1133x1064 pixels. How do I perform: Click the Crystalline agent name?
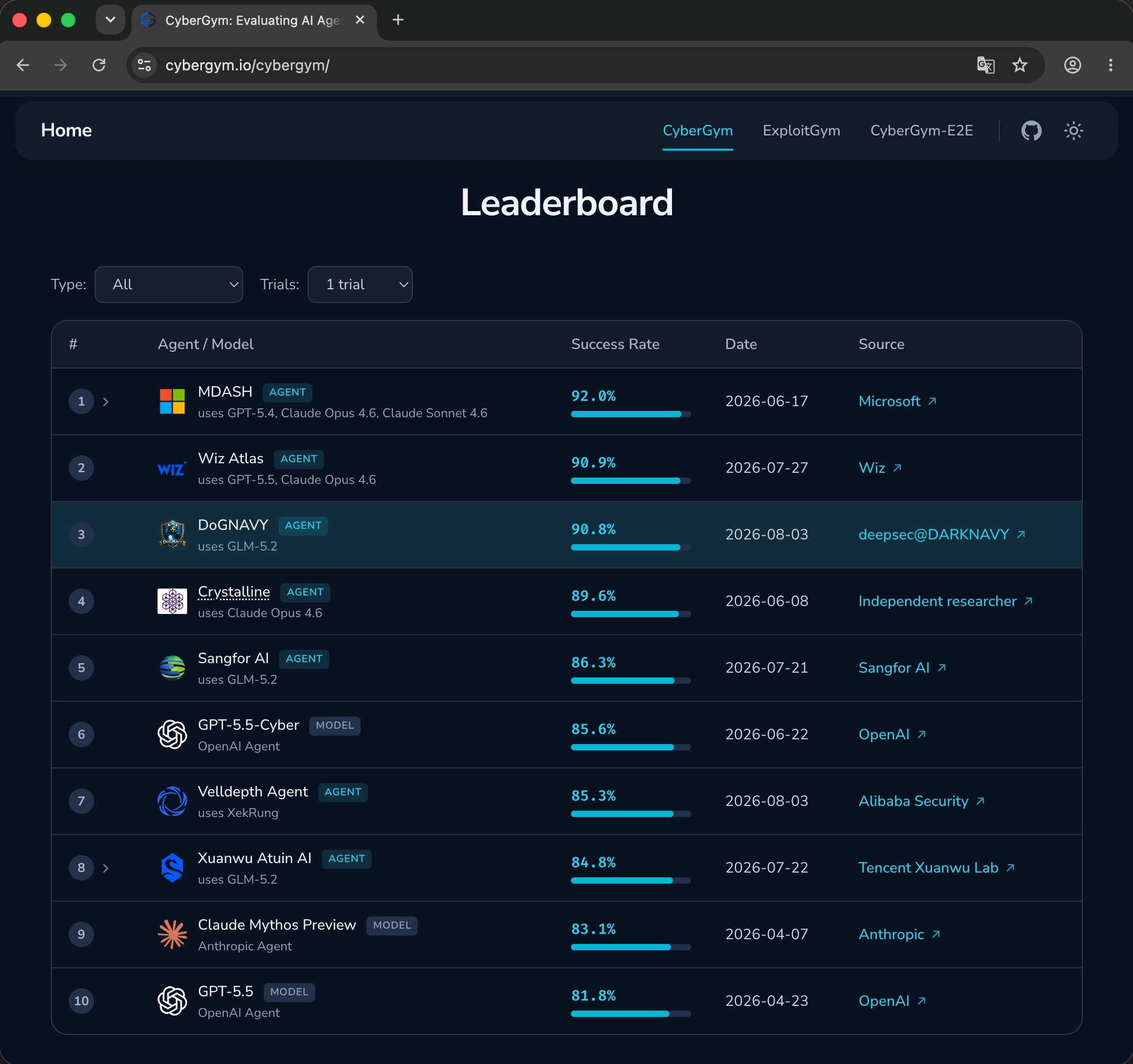pyautogui.click(x=234, y=592)
